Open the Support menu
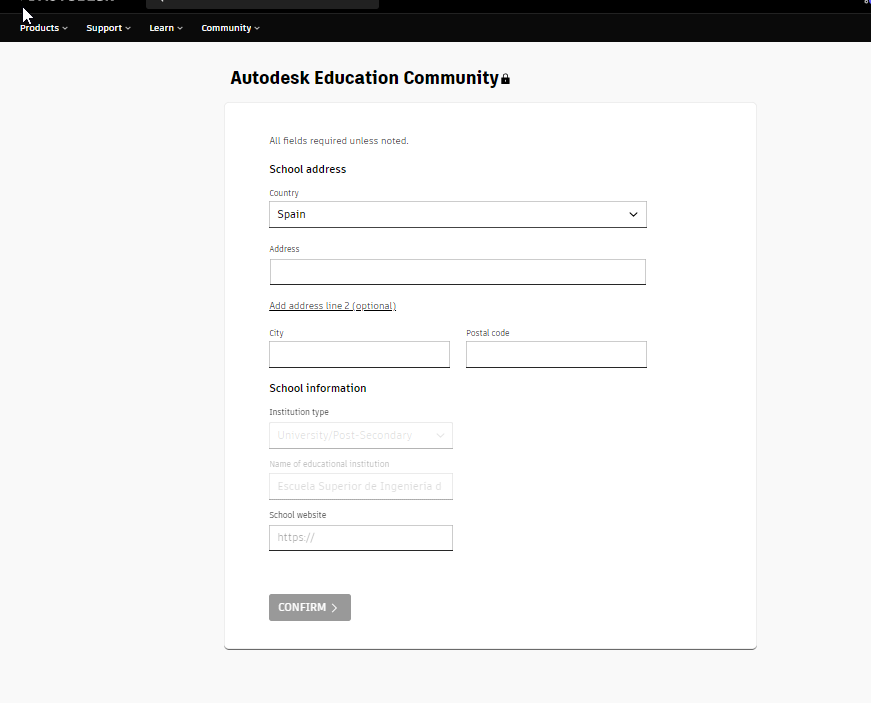This screenshot has width=871, height=703. pyautogui.click(x=108, y=28)
